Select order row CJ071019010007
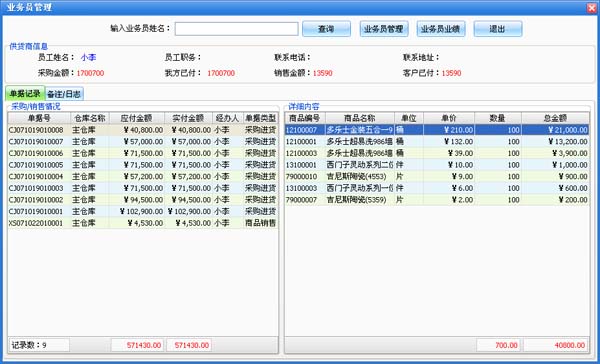Image resolution: width=600 pixels, height=364 pixels. point(143,142)
